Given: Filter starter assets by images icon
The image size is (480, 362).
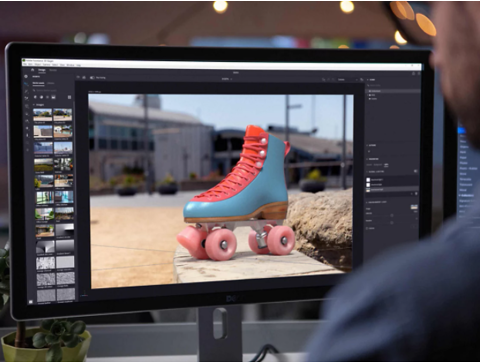Looking at the screenshot, I should pyautogui.click(x=53, y=97).
